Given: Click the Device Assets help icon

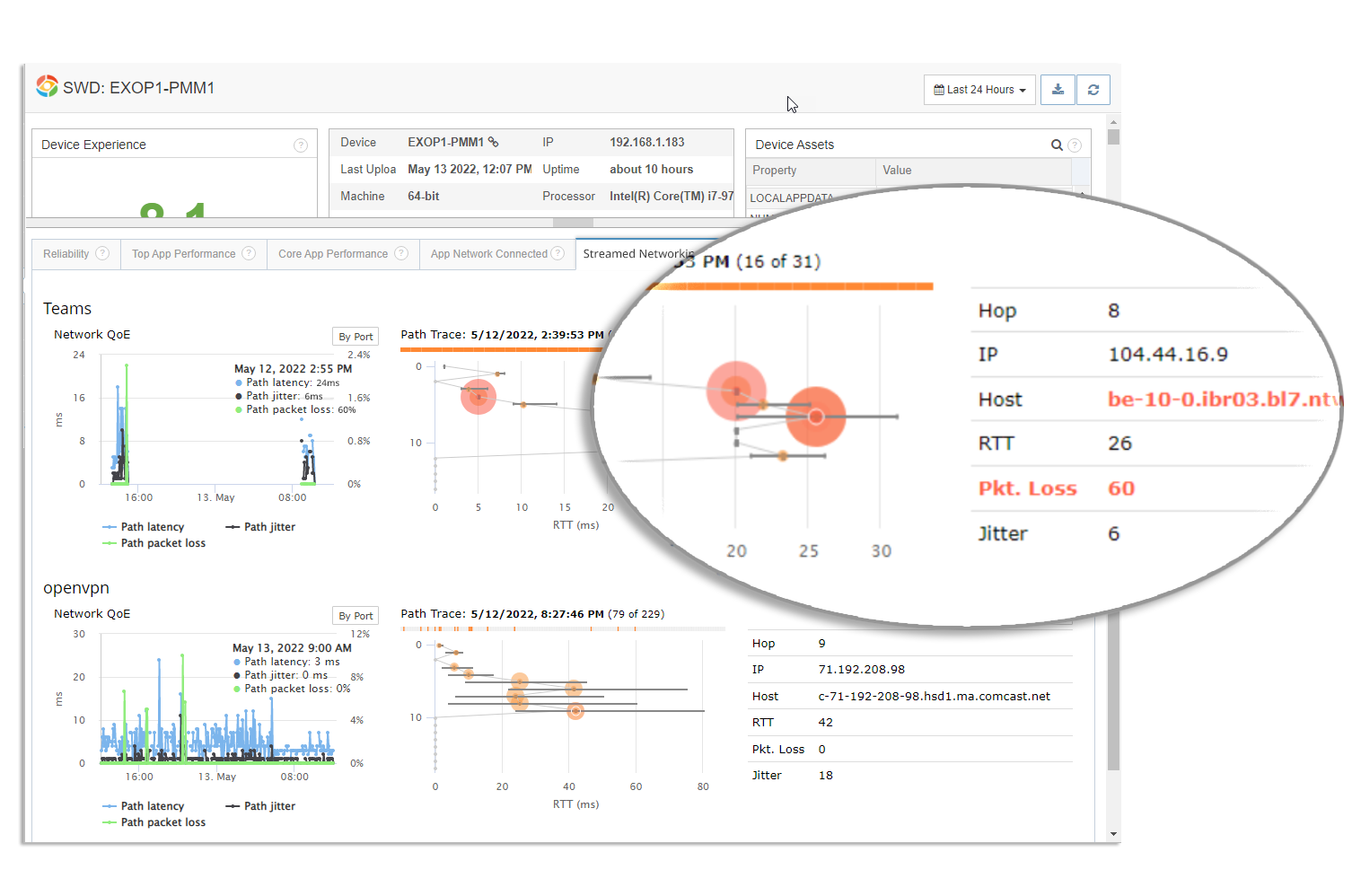Looking at the screenshot, I should tap(1075, 145).
